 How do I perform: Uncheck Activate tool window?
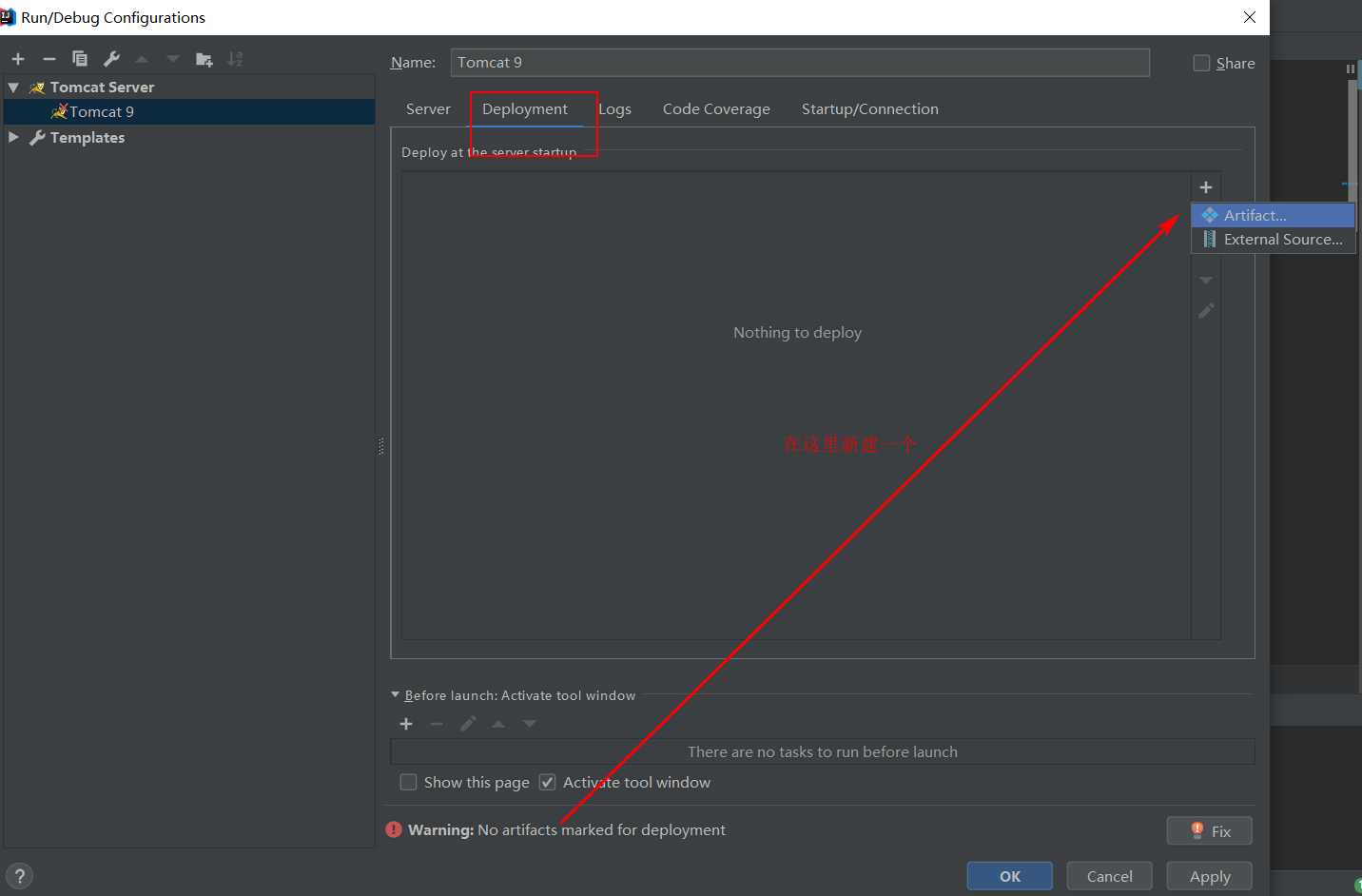click(x=548, y=782)
